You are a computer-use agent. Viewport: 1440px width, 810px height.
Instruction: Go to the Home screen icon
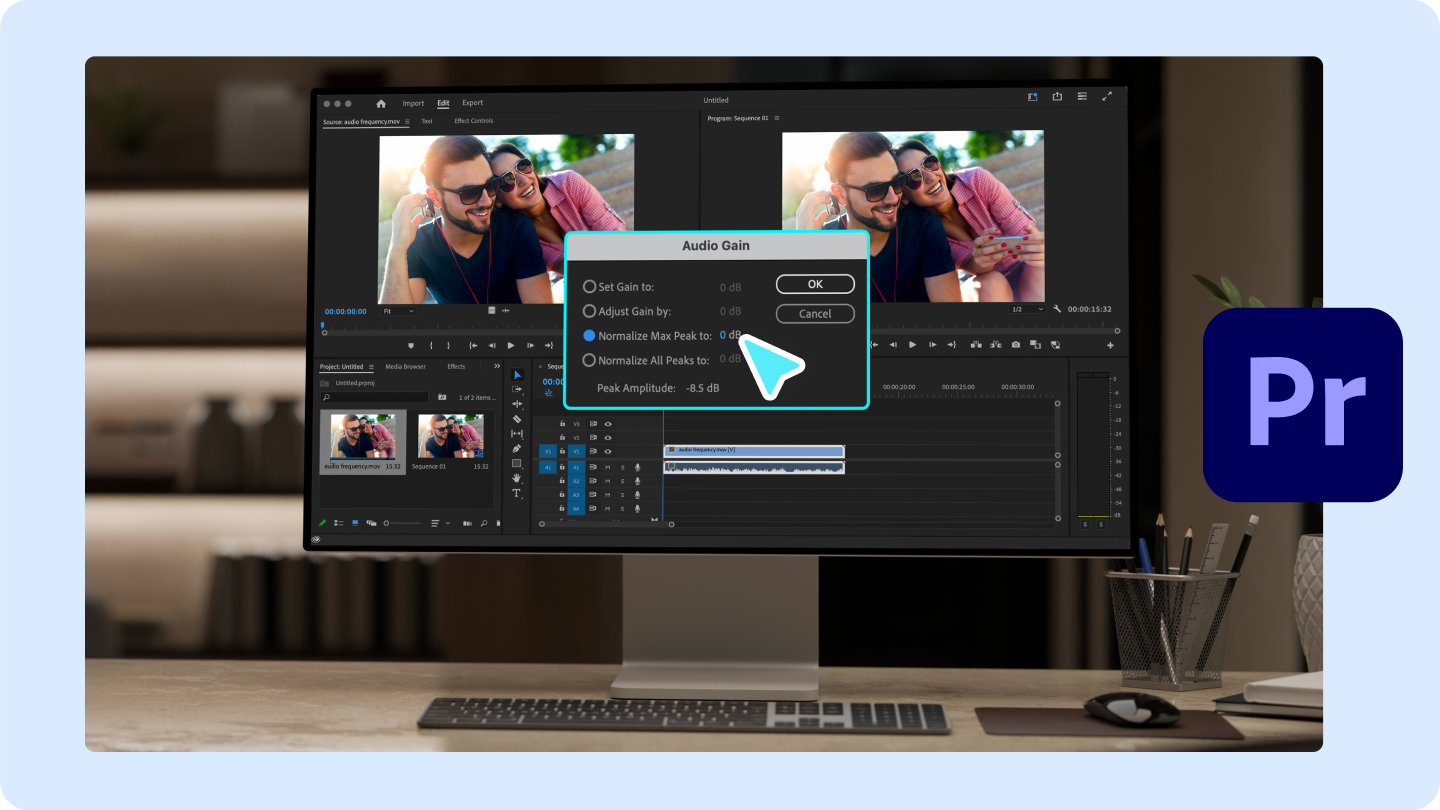point(380,103)
